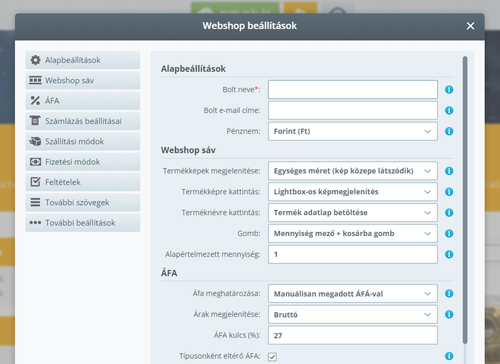The width and height of the screenshot is (500, 364).
Task: Click the info icon for Termékképre kattintás
Action: (x=449, y=192)
